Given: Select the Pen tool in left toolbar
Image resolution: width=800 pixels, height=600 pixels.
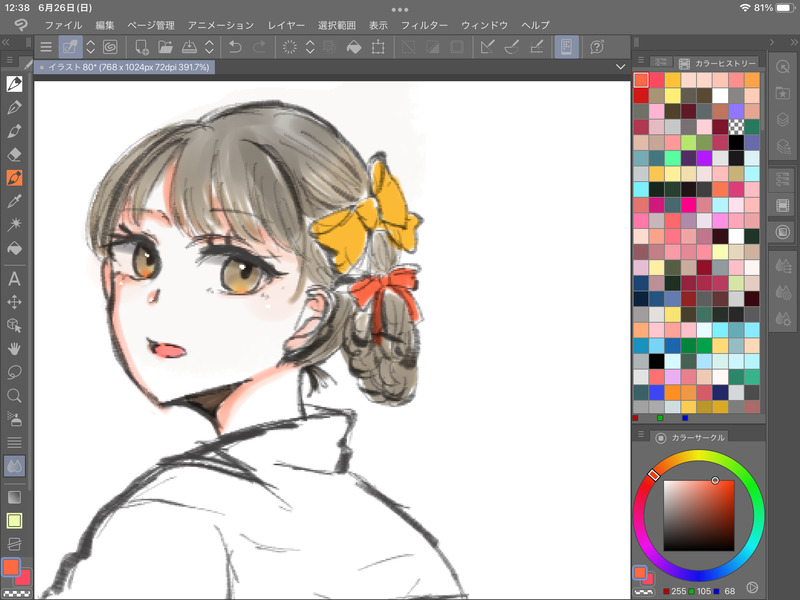Looking at the screenshot, I should click(14, 84).
